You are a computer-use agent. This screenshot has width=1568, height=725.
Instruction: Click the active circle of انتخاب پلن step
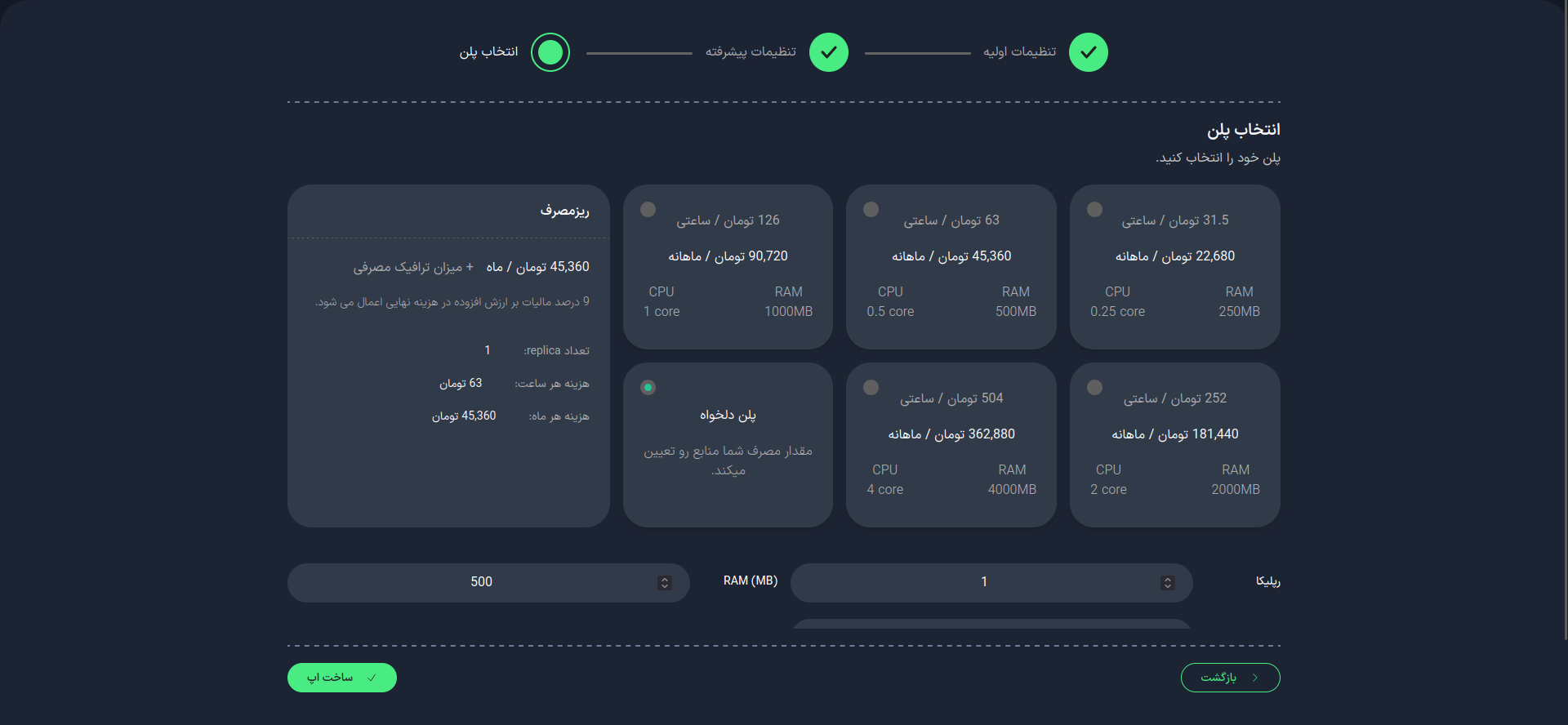[550, 52]
